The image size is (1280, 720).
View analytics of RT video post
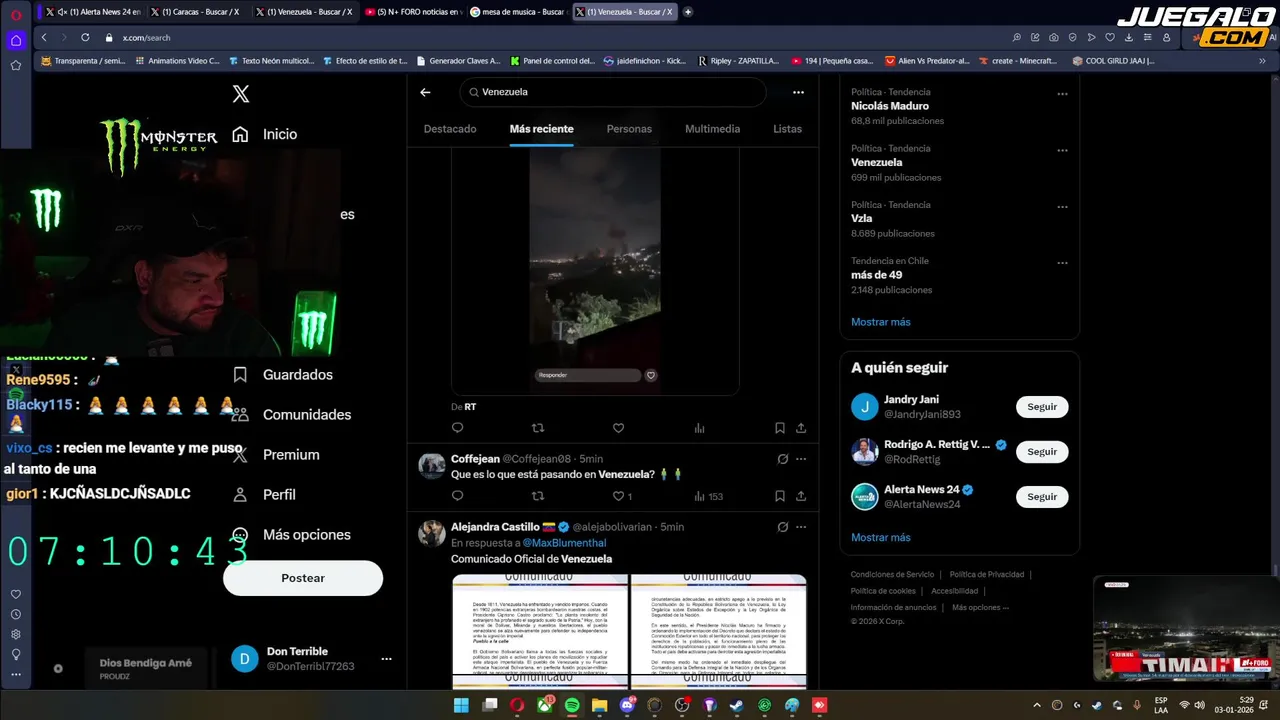[x=699, y=428]
